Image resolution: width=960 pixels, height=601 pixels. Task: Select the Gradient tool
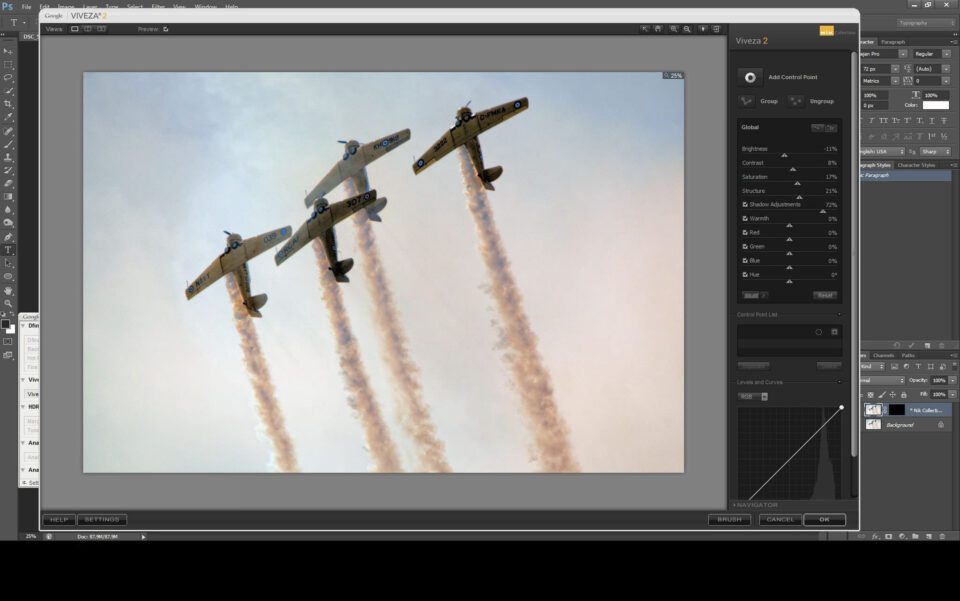[8, 197]
